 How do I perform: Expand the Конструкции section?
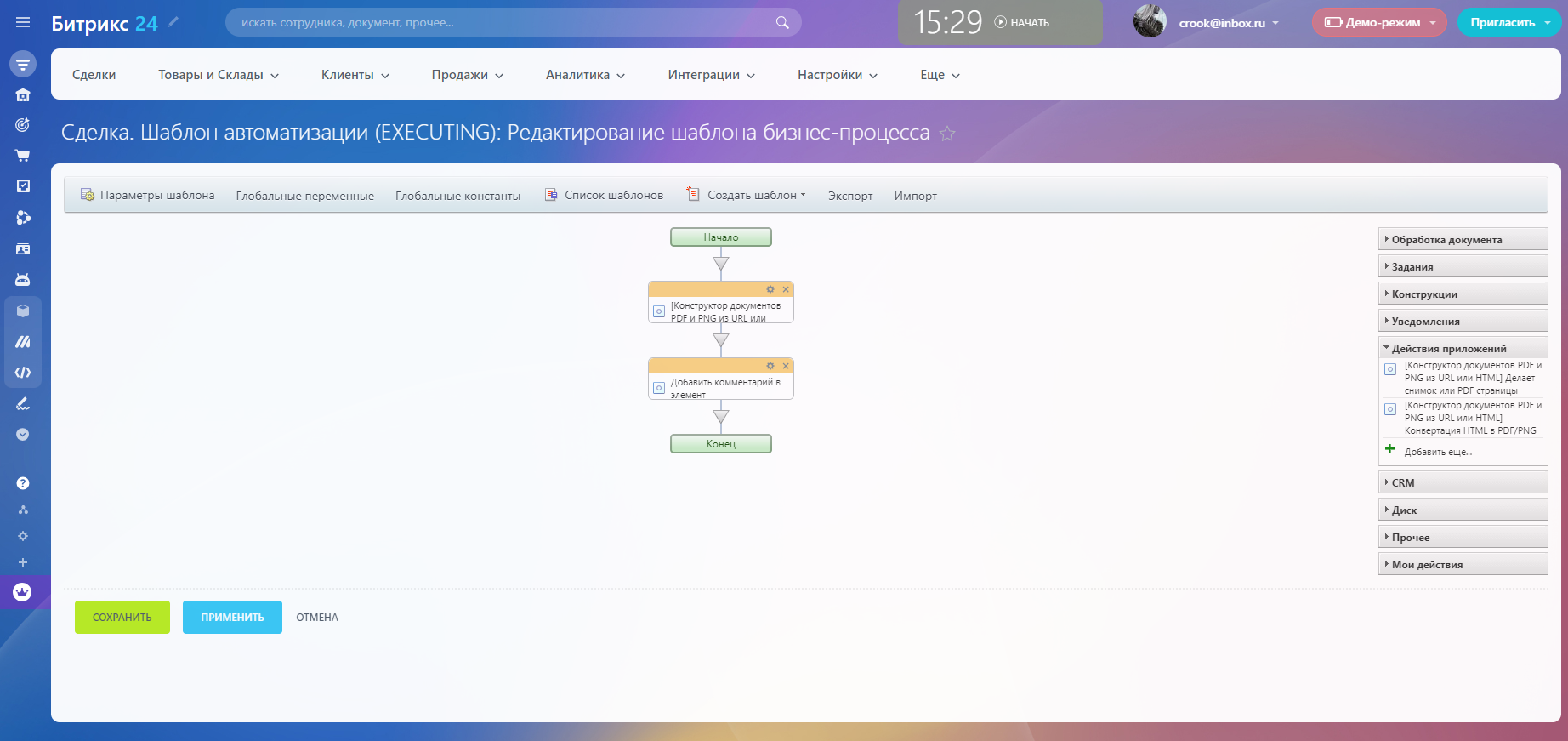[1463, 294]
